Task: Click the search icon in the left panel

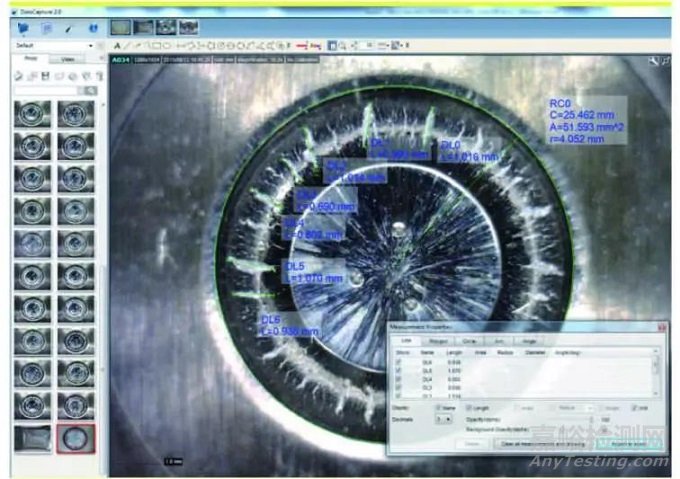Action: click(x=91, y=90)
